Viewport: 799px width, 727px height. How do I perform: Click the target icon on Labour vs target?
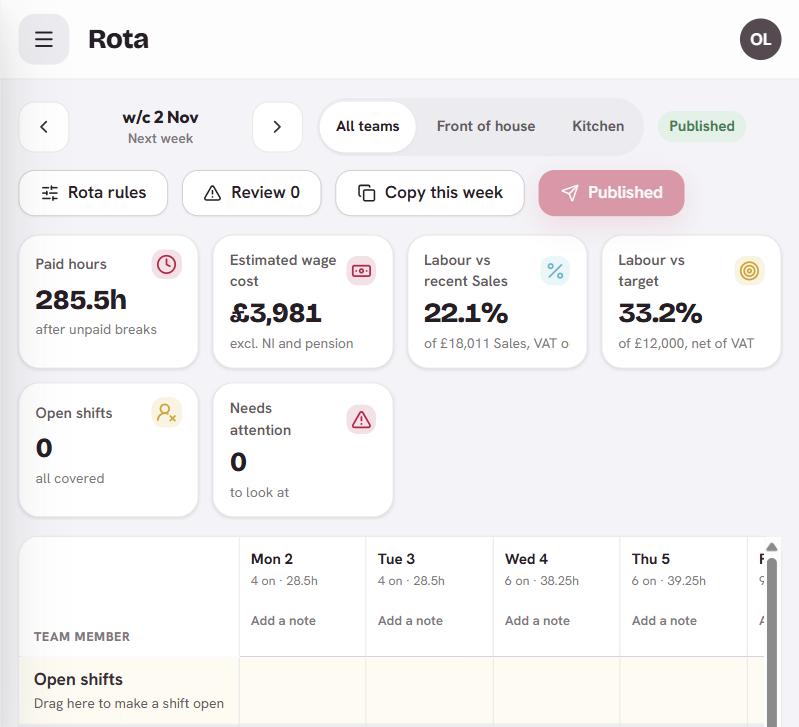(750, 271)
